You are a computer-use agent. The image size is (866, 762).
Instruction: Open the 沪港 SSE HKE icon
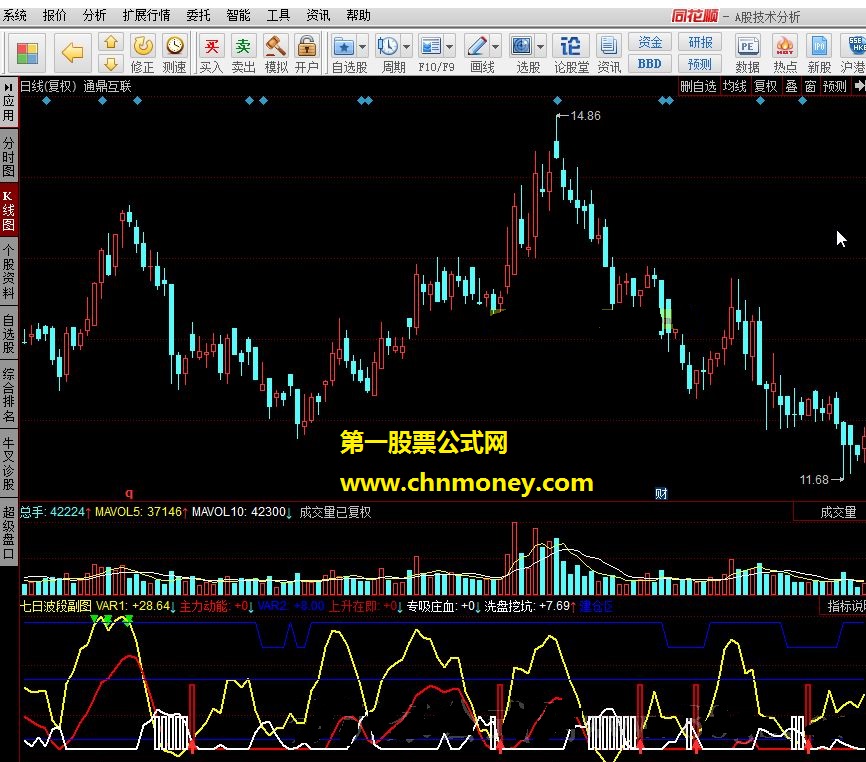point(853,54)
